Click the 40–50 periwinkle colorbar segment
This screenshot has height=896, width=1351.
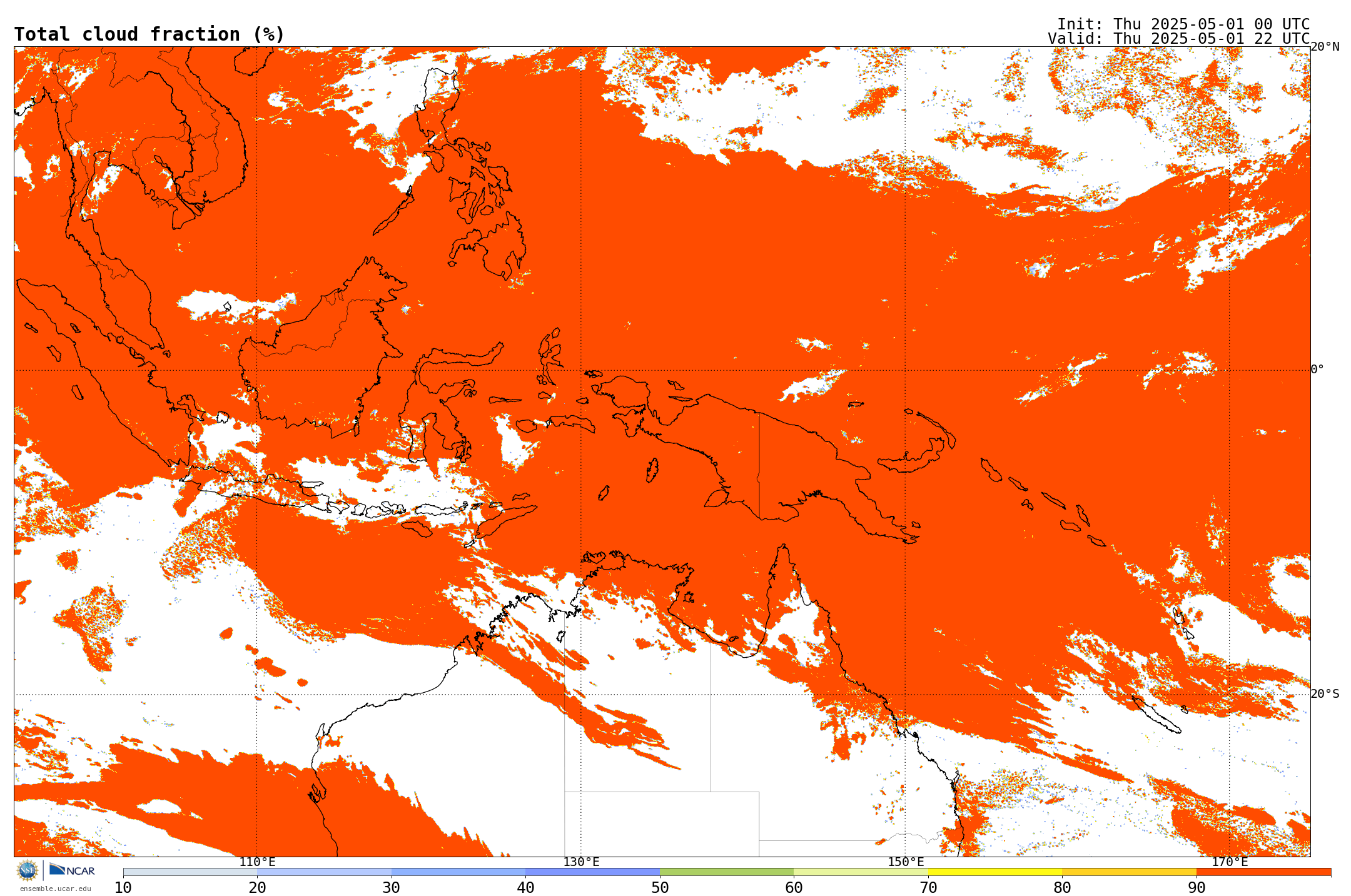pos(592,872)
